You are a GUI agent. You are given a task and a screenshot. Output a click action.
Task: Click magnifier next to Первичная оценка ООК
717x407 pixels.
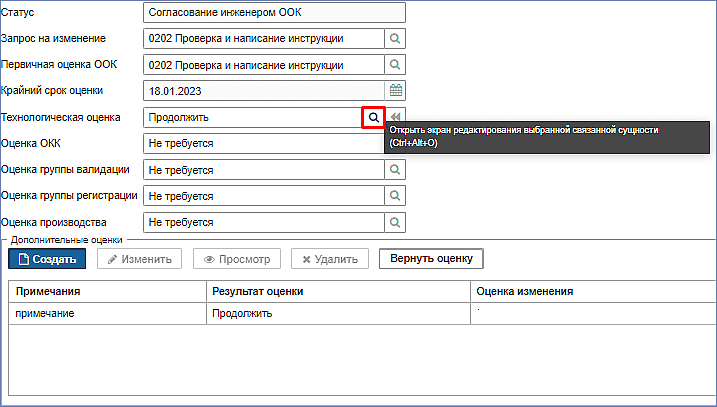(x=395, y=65)
